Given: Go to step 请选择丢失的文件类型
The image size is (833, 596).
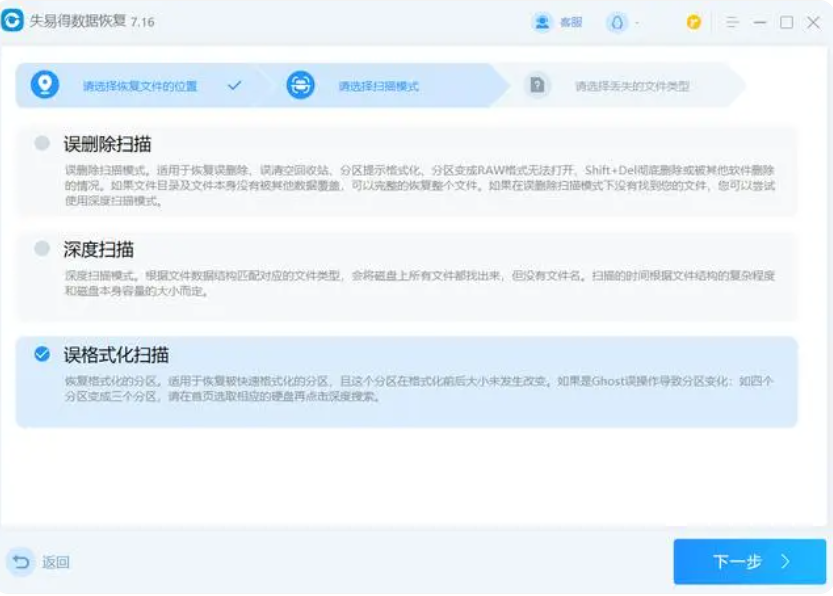Looking at the screenshot, I should click(x=632, y=86).
